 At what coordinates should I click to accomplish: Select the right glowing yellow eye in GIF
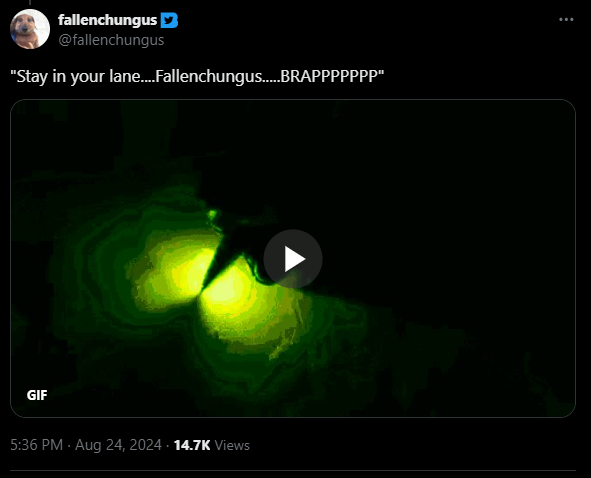tap(230, 296)
